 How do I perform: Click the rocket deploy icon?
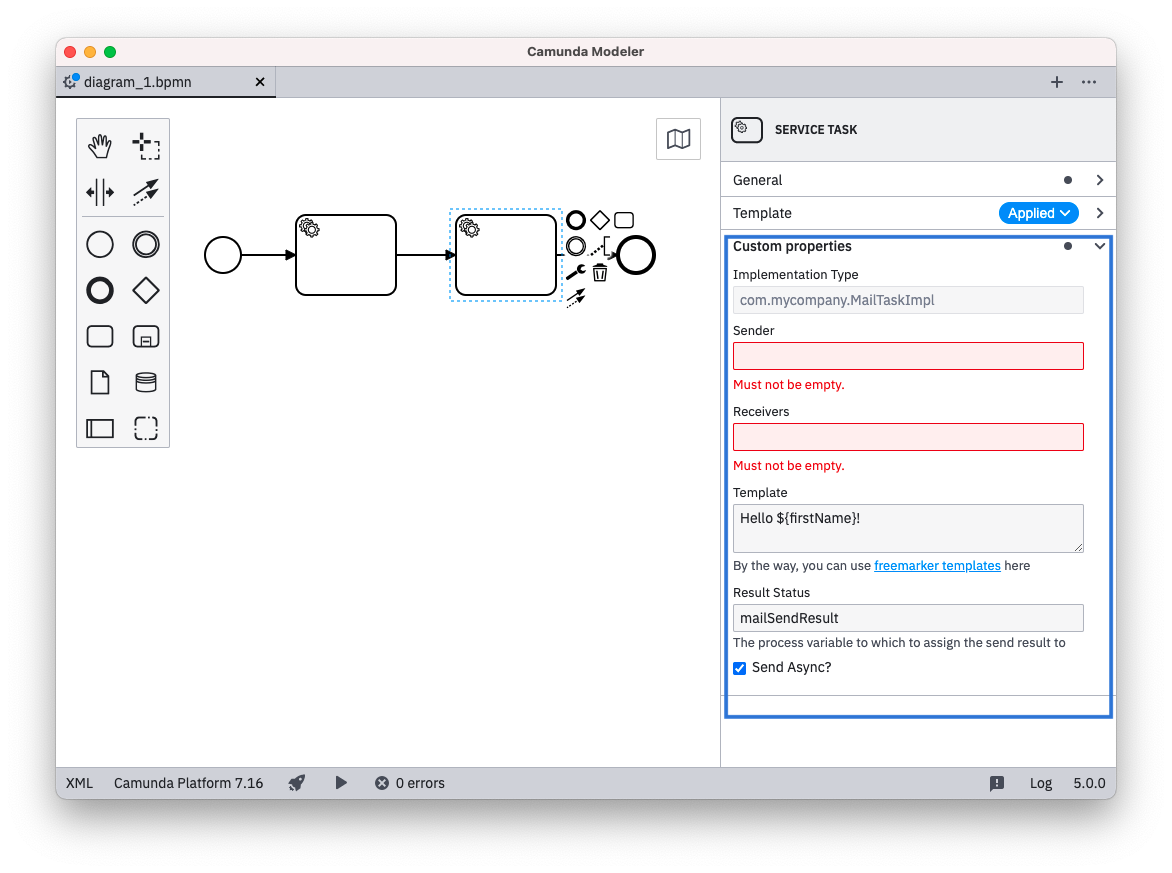(297, 783)
